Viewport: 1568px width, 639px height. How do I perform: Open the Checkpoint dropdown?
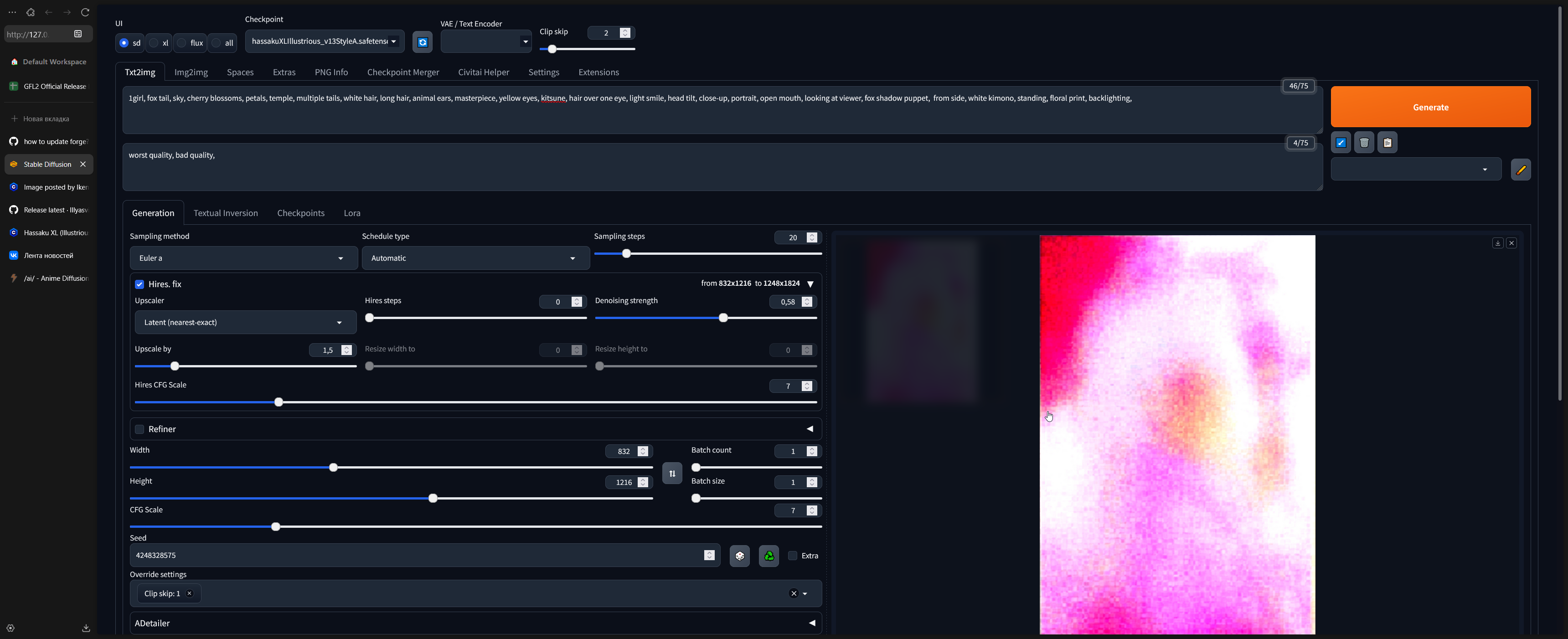325,41
